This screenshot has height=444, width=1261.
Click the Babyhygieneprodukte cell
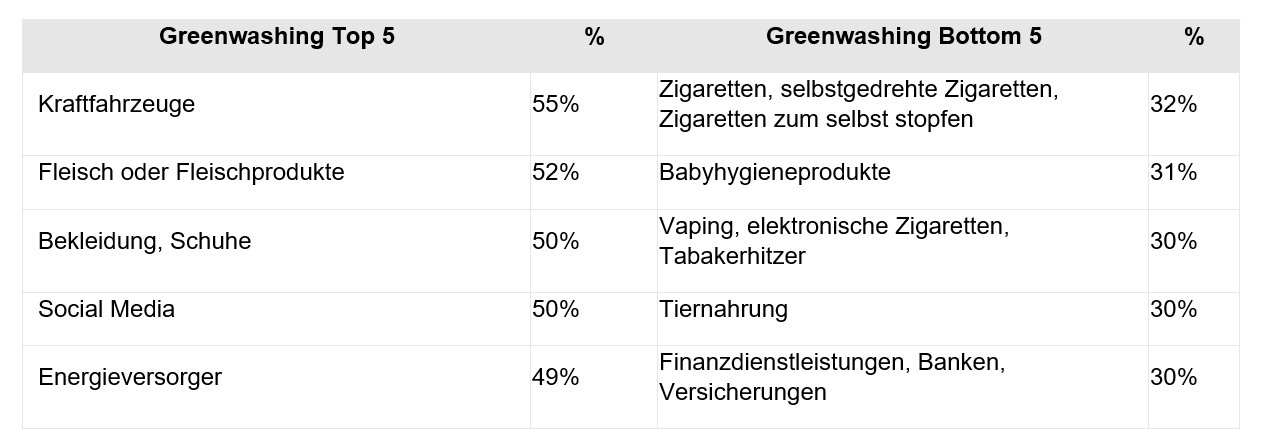(775, 172)
